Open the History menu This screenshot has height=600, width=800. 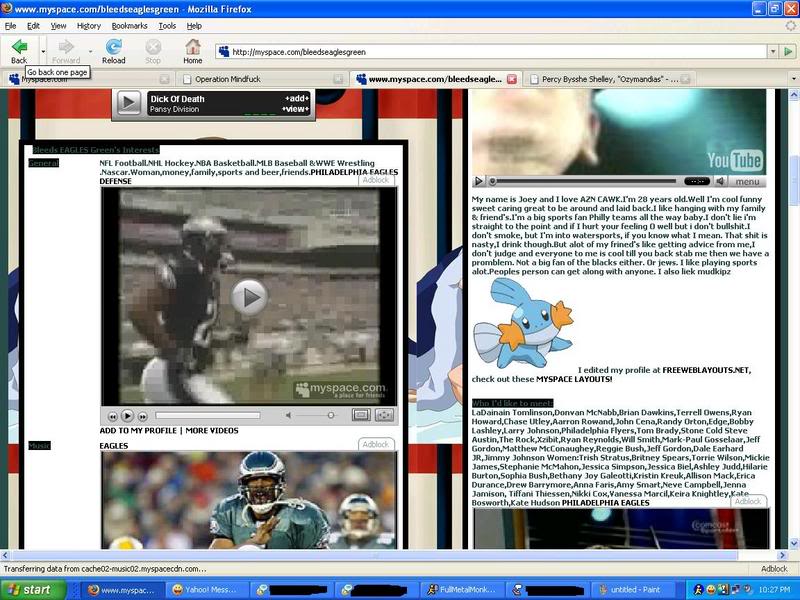[x=89, y=26]
